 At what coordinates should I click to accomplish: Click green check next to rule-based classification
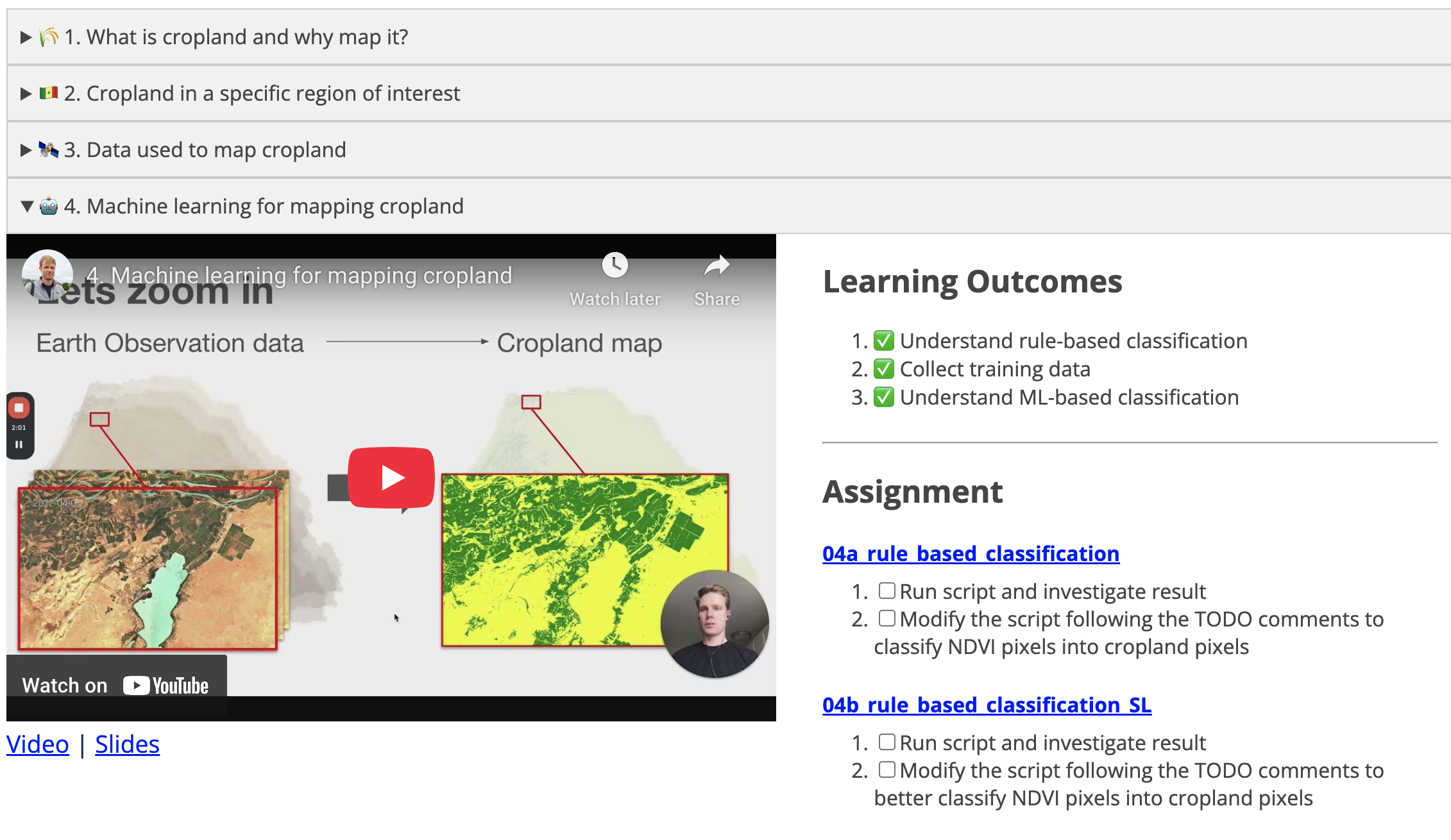pos(884,340)
